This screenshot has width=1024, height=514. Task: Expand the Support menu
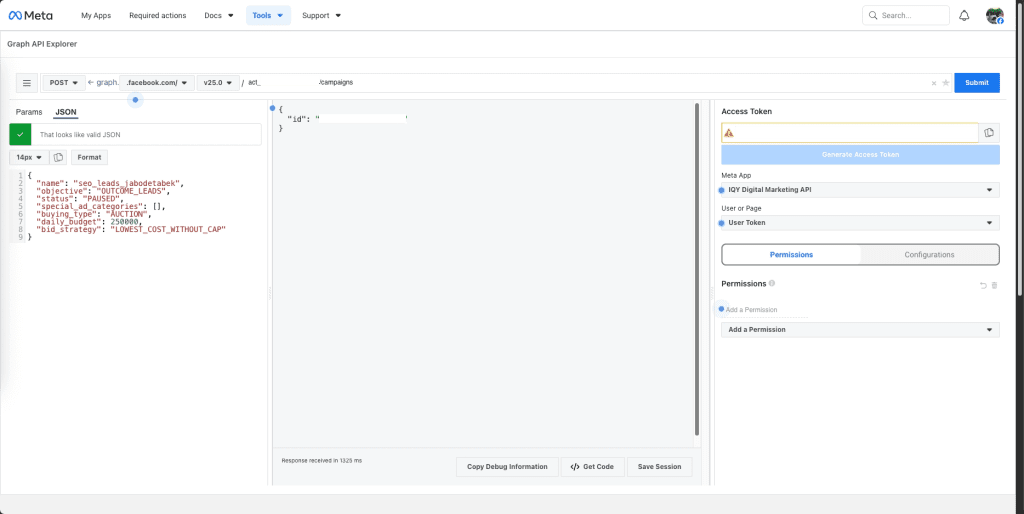tap(321, 16)
